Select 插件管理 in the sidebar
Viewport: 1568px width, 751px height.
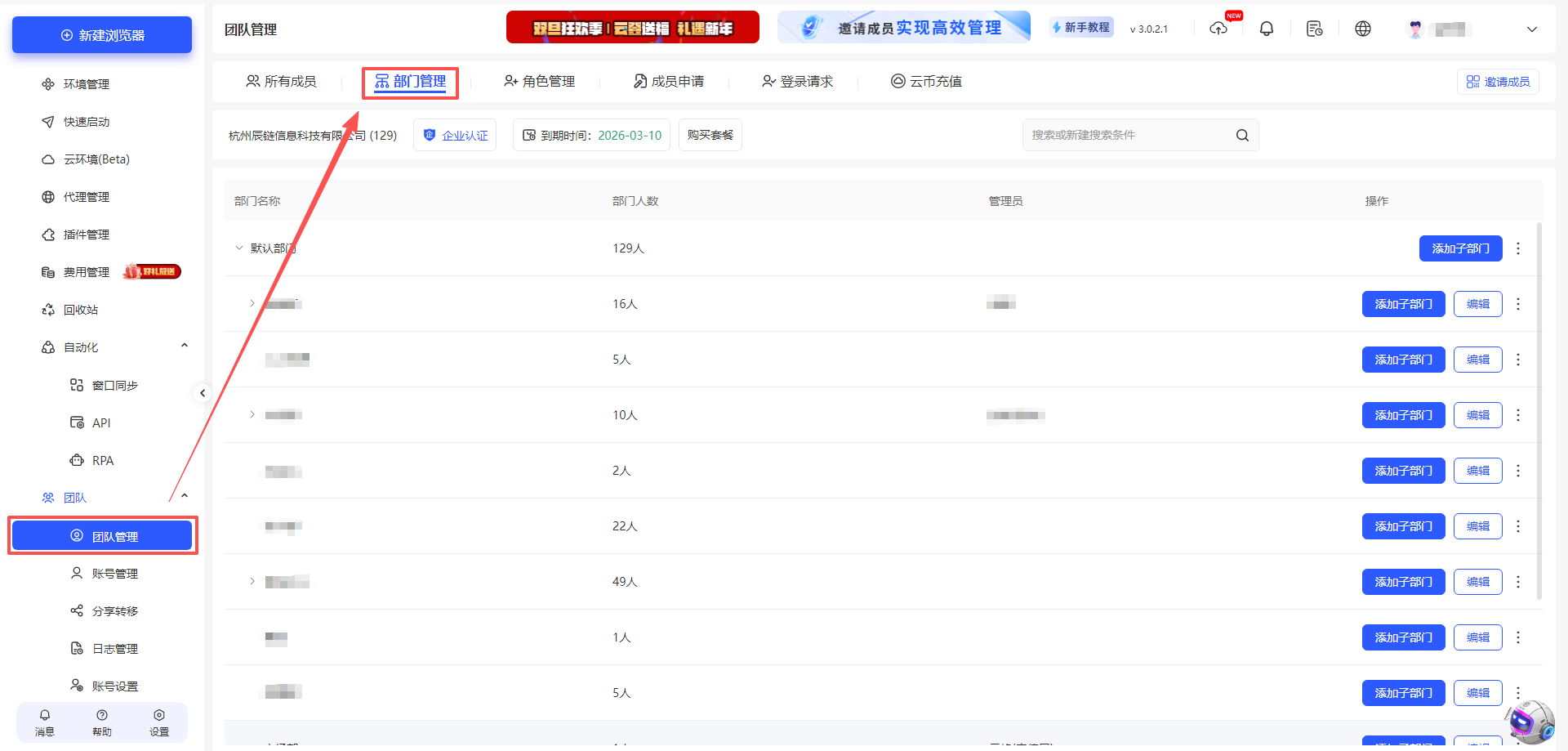[86, 235]
